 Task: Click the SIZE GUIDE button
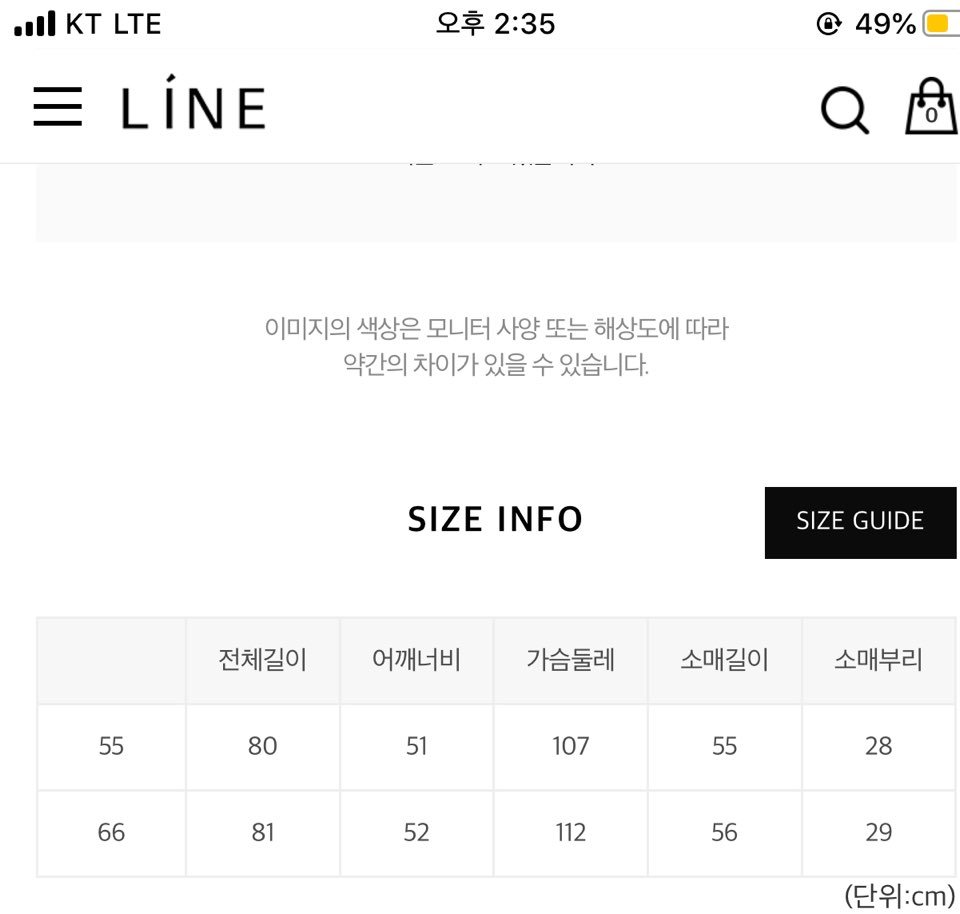pyautogui.click(x=860, y=523)
